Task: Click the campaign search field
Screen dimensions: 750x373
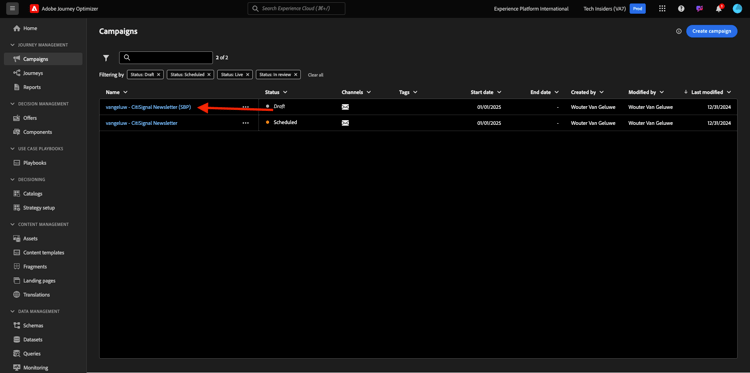Action: tap(165, 57)
